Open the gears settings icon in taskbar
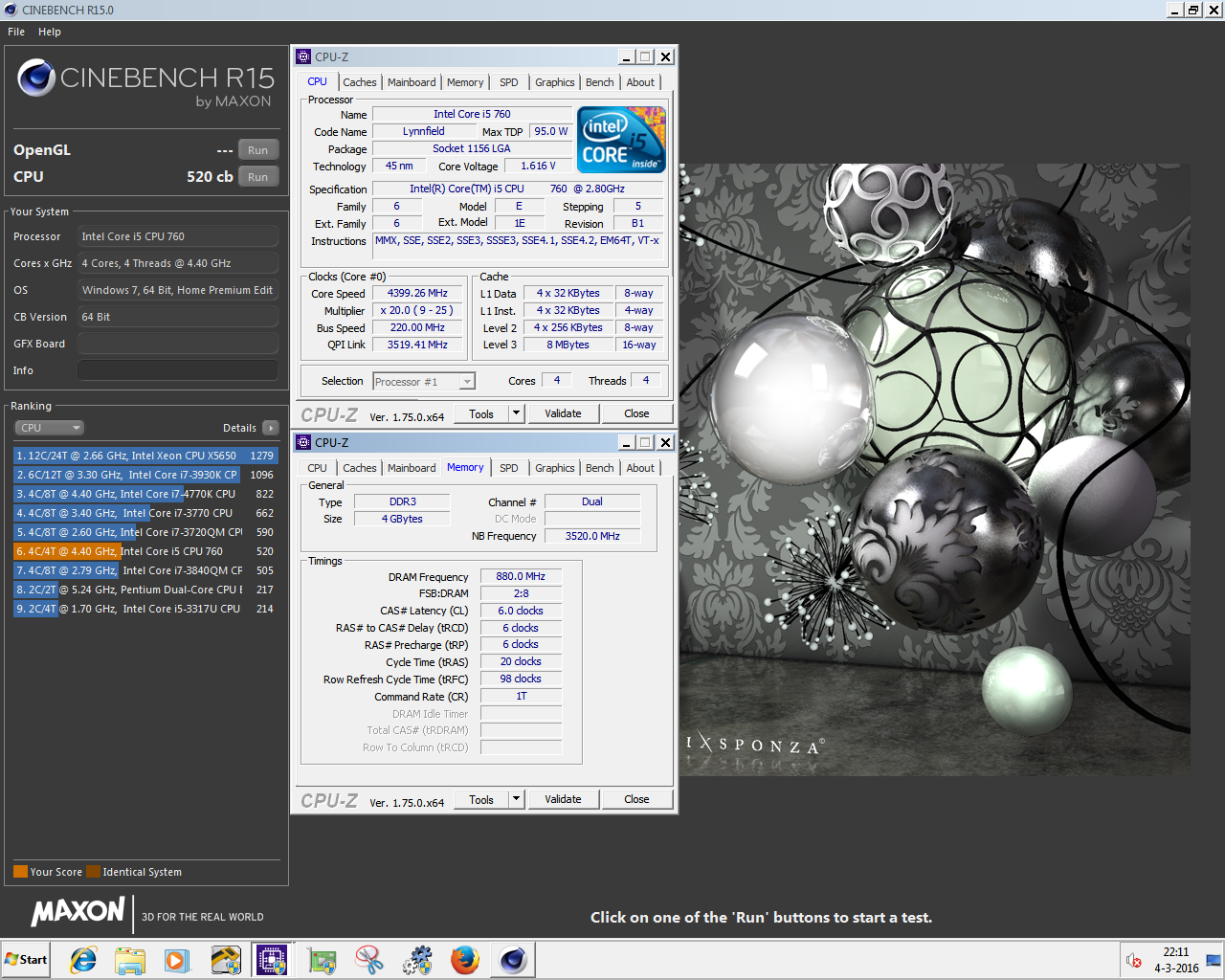 click(417, 960)
